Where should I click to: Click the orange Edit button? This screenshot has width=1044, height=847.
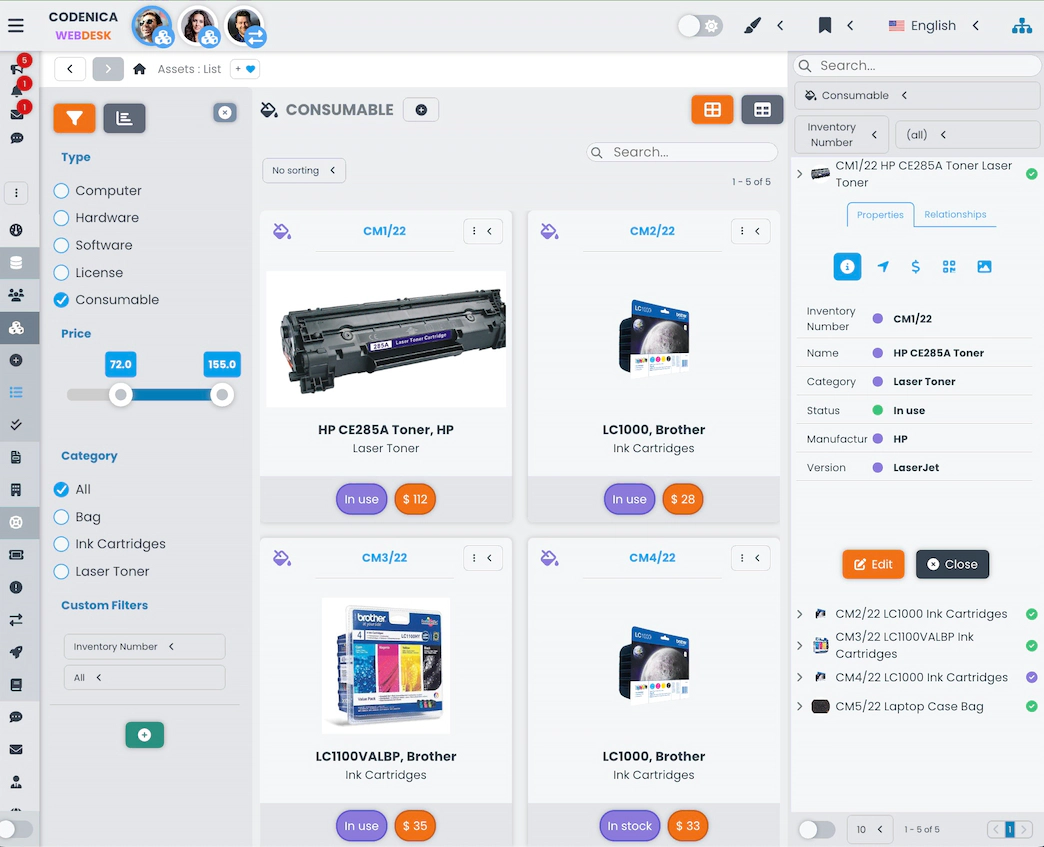873,564
